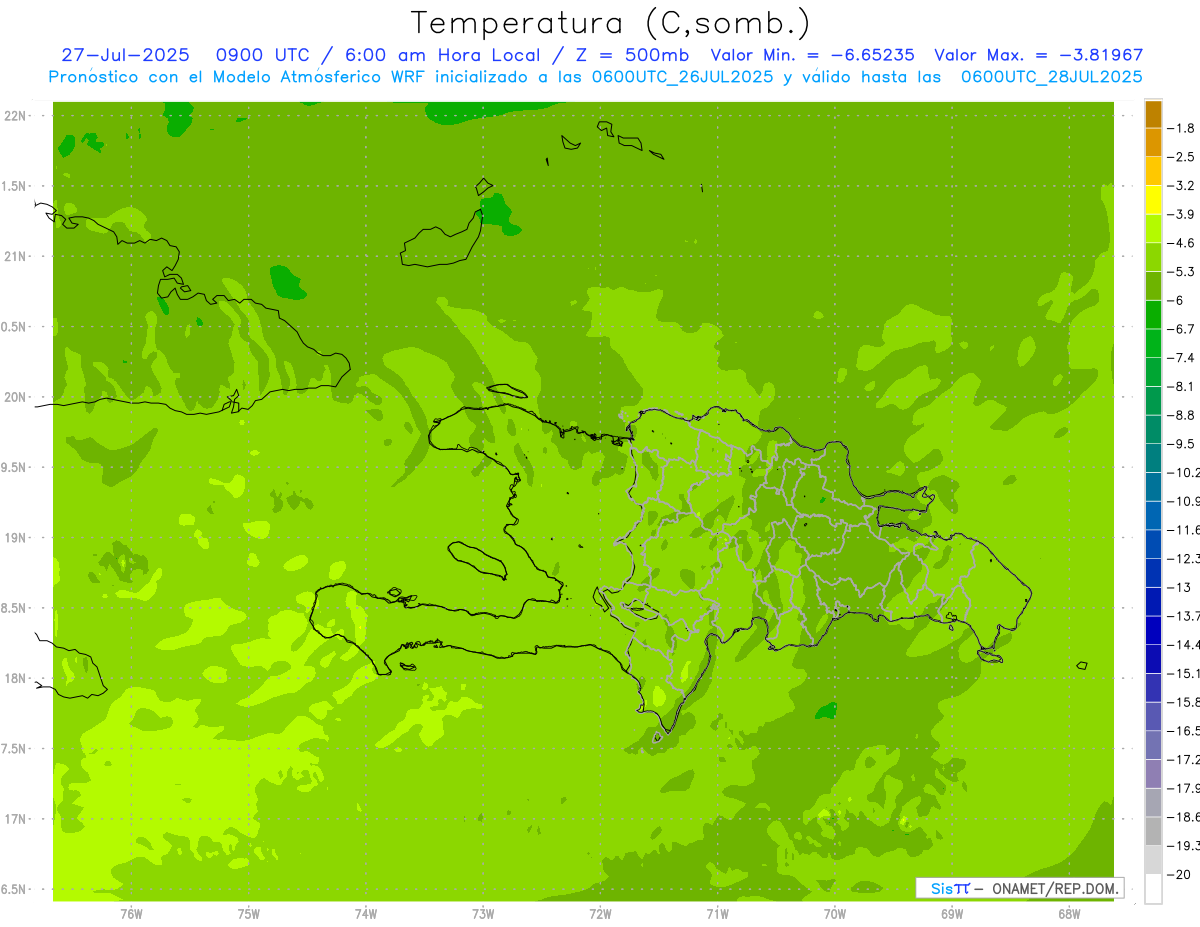The width and height of the screenshot is (1200, 927).
Task: Click the '71W' longitude label
Action: click(x=717, y=914)
